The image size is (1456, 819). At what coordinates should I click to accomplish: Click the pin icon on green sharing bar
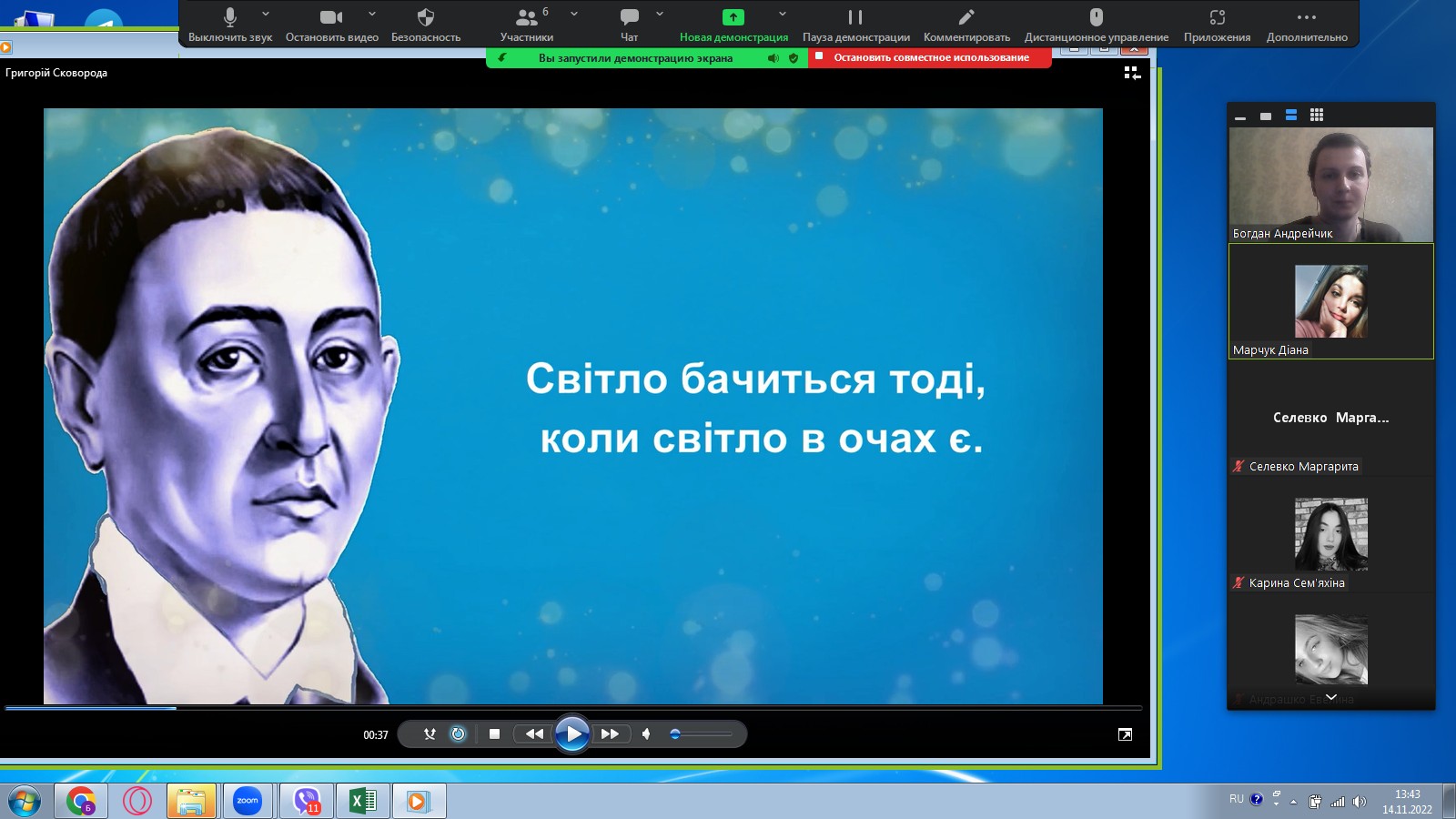coord(501,57)
